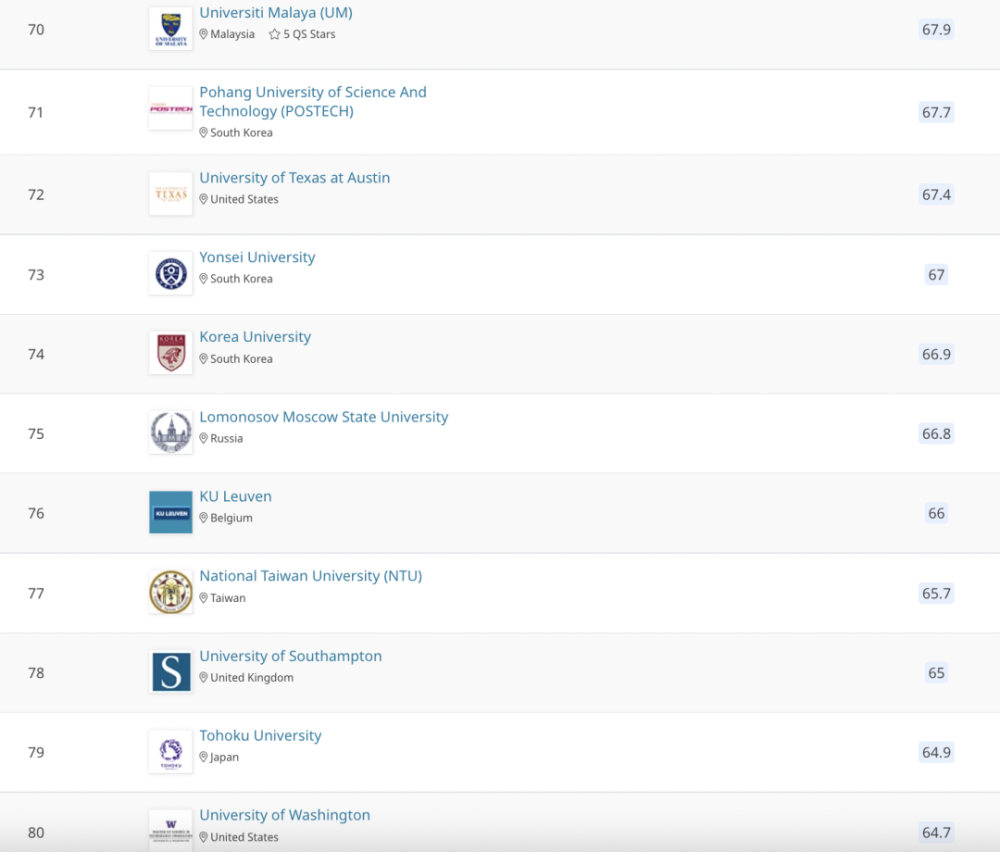
Task: Open Lomonosov Moscow State University link
Action: (324, 417)
